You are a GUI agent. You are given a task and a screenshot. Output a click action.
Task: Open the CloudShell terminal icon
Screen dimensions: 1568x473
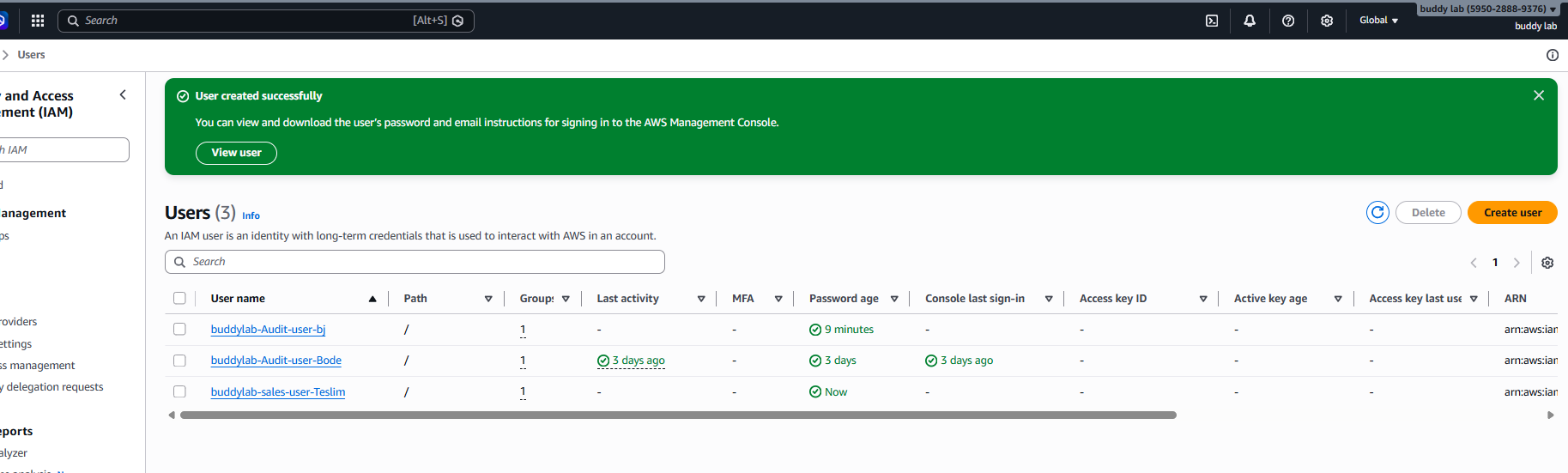point(1212,21)
